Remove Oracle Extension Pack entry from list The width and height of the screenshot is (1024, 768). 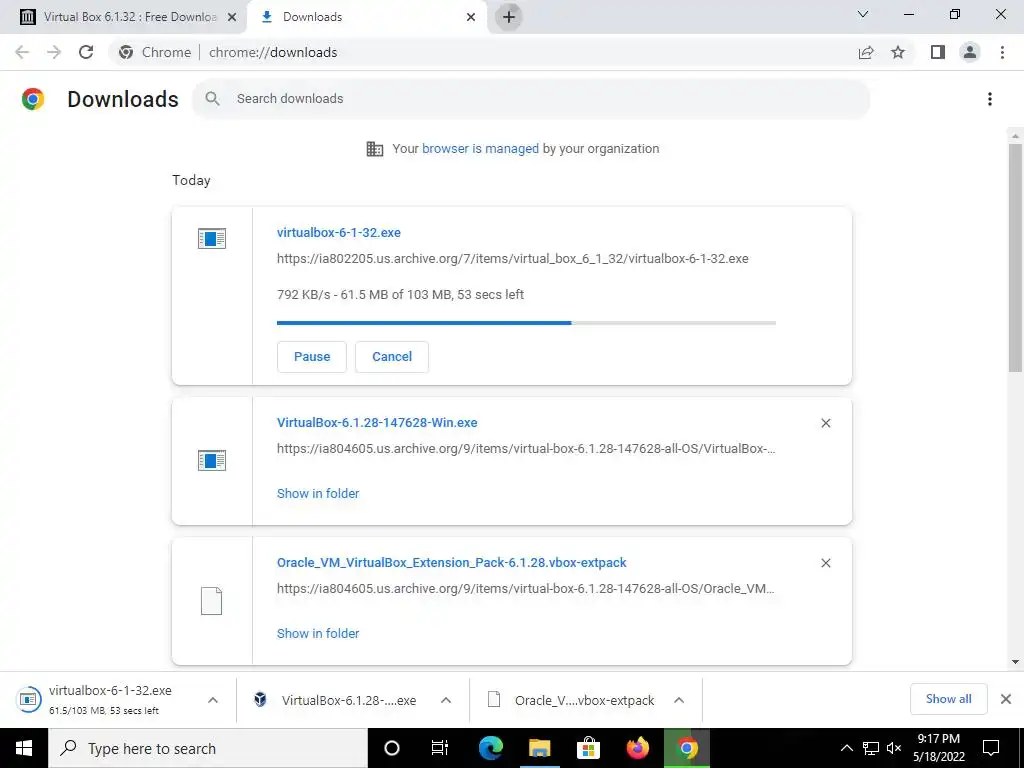(825, 563)
